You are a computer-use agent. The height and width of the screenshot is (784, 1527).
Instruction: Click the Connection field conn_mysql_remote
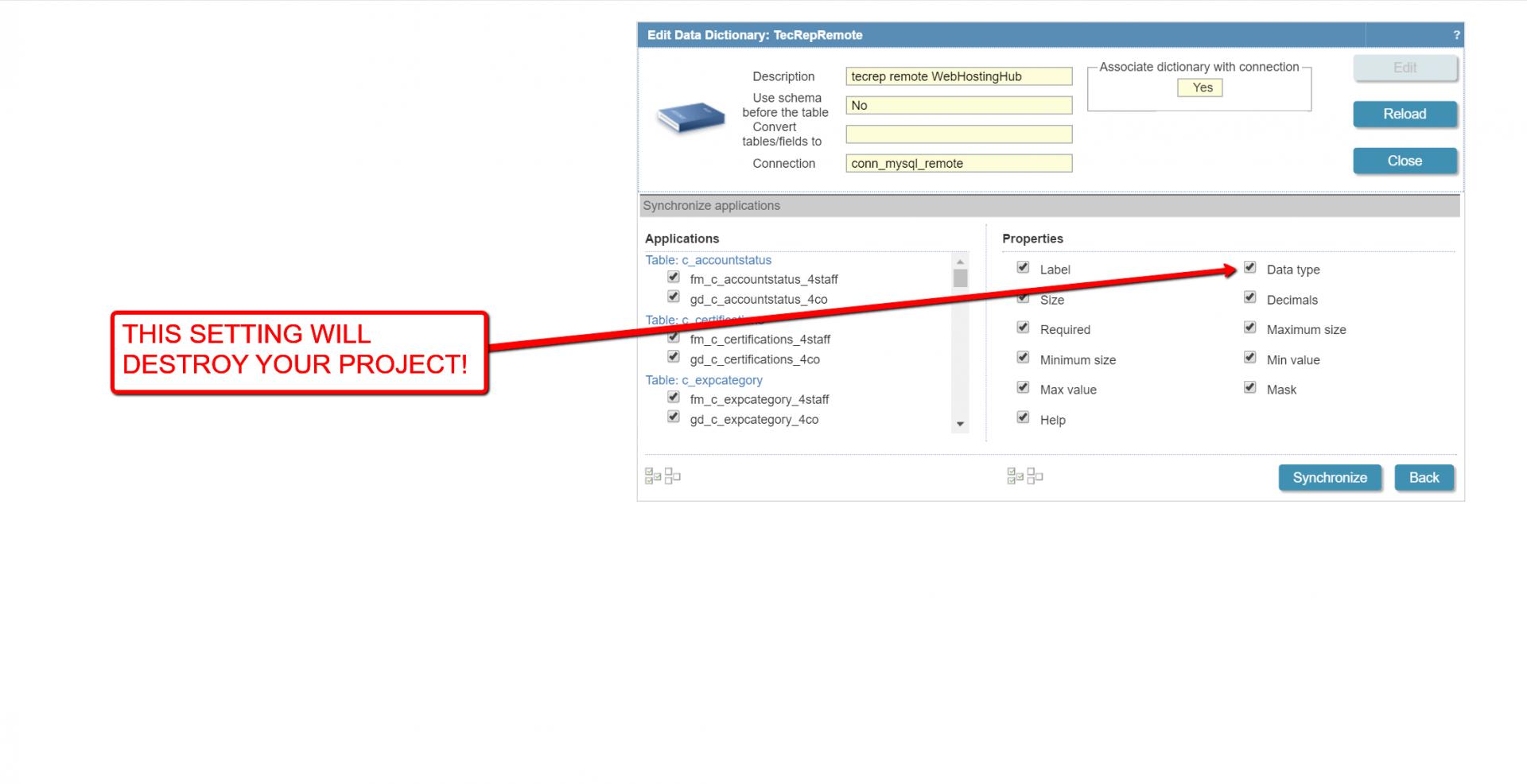click(958, 163)
